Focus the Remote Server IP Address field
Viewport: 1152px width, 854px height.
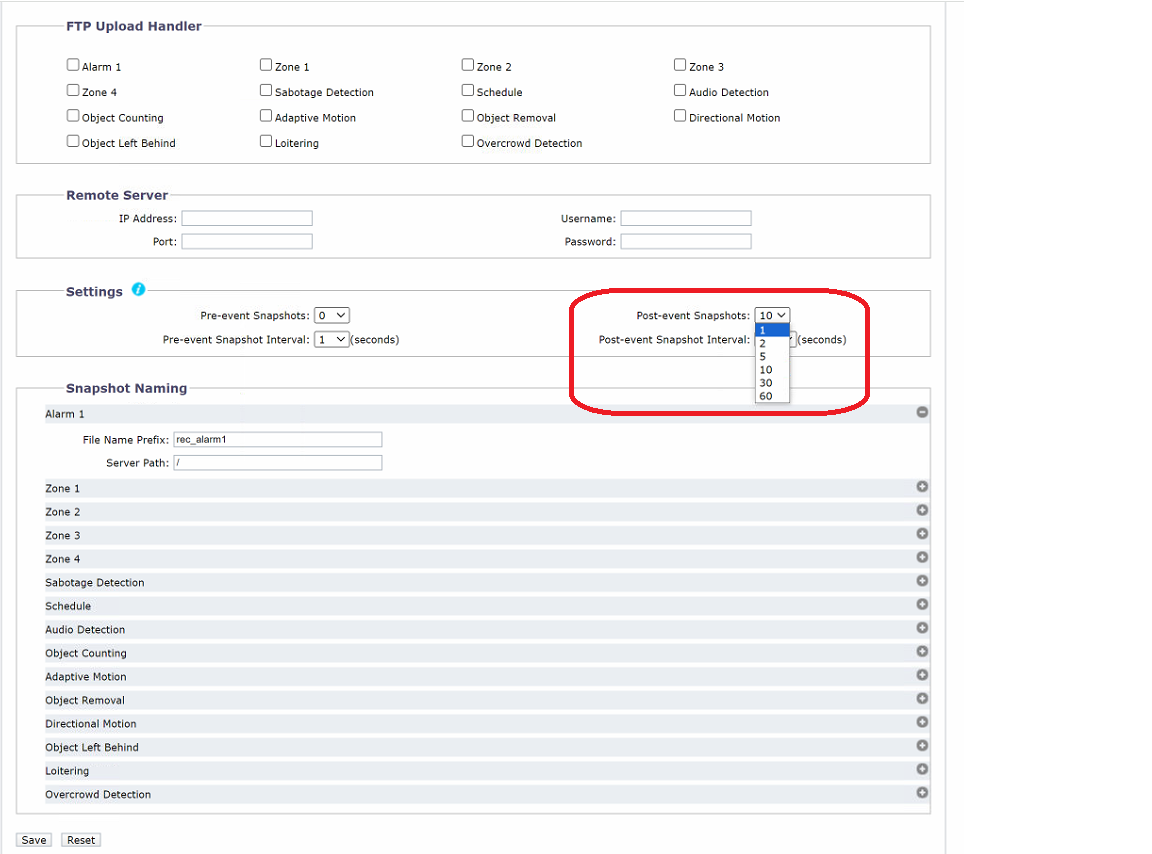(247, 218)
